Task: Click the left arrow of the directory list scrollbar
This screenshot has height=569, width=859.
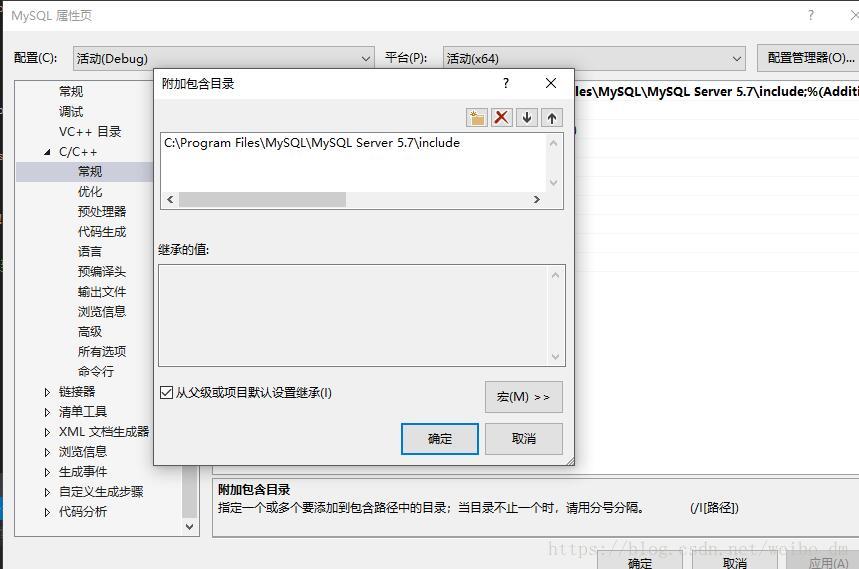Action: 170,199
